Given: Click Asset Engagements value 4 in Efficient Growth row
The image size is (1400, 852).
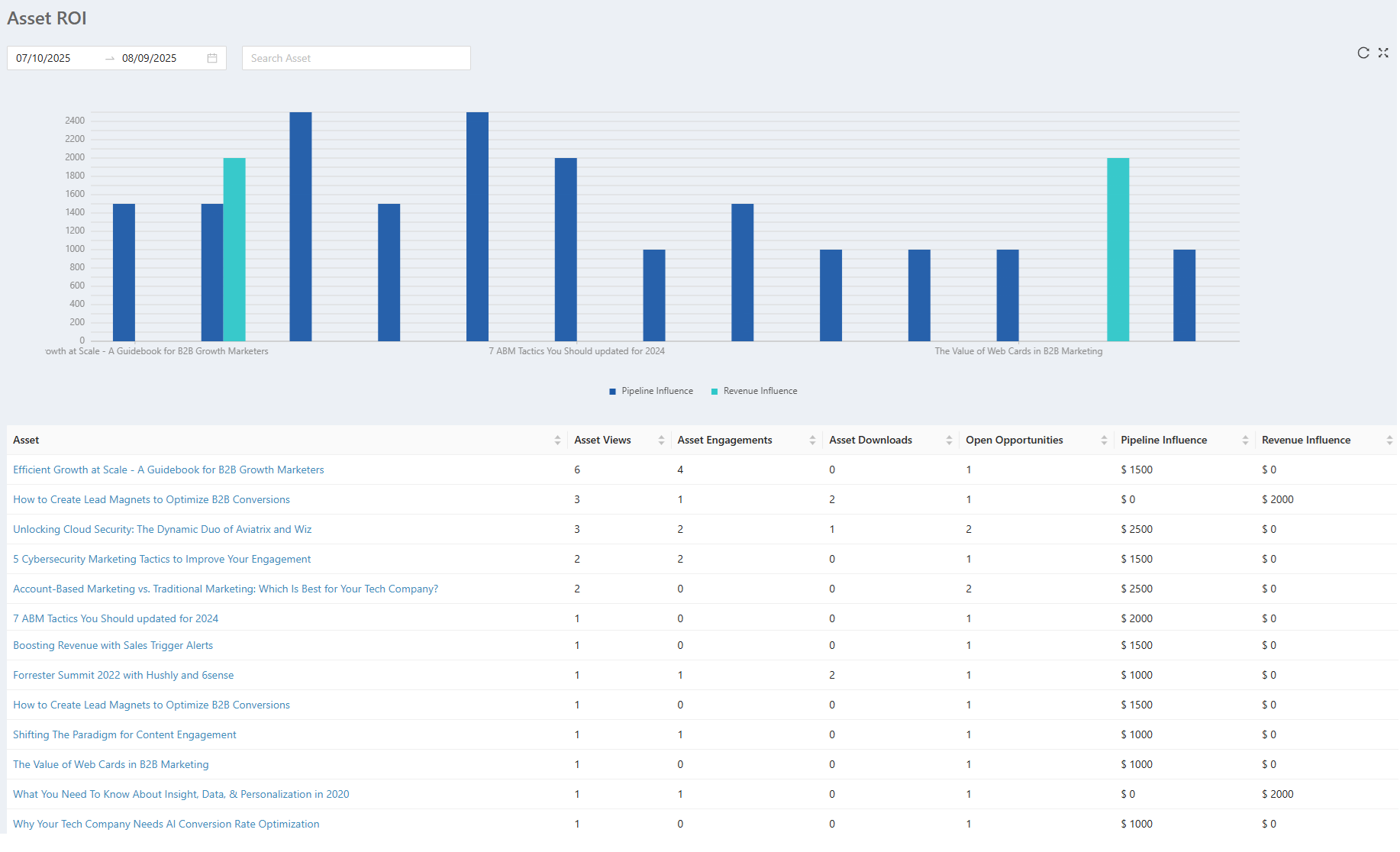Looking at the screenshot, I should click(680, 470).
